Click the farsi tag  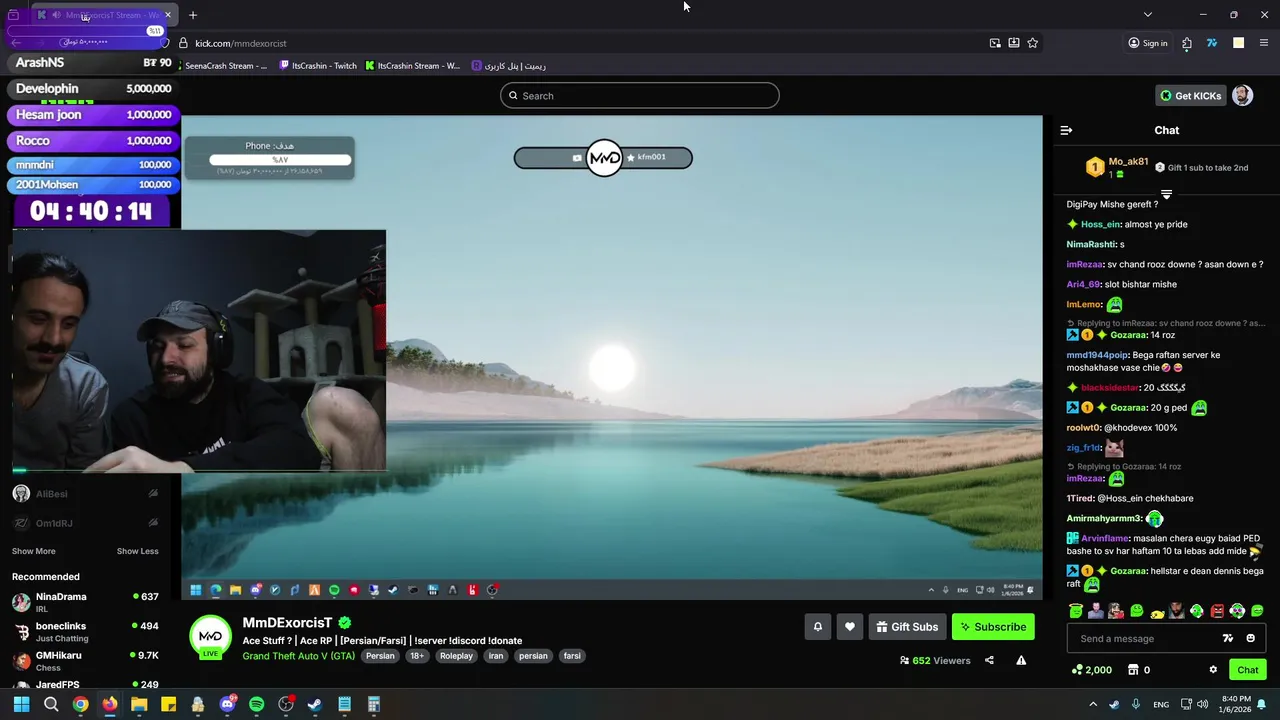572,656
